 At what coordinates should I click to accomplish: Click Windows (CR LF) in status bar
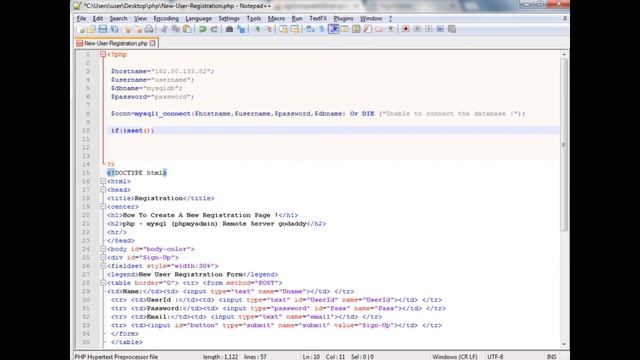(454, 356)
